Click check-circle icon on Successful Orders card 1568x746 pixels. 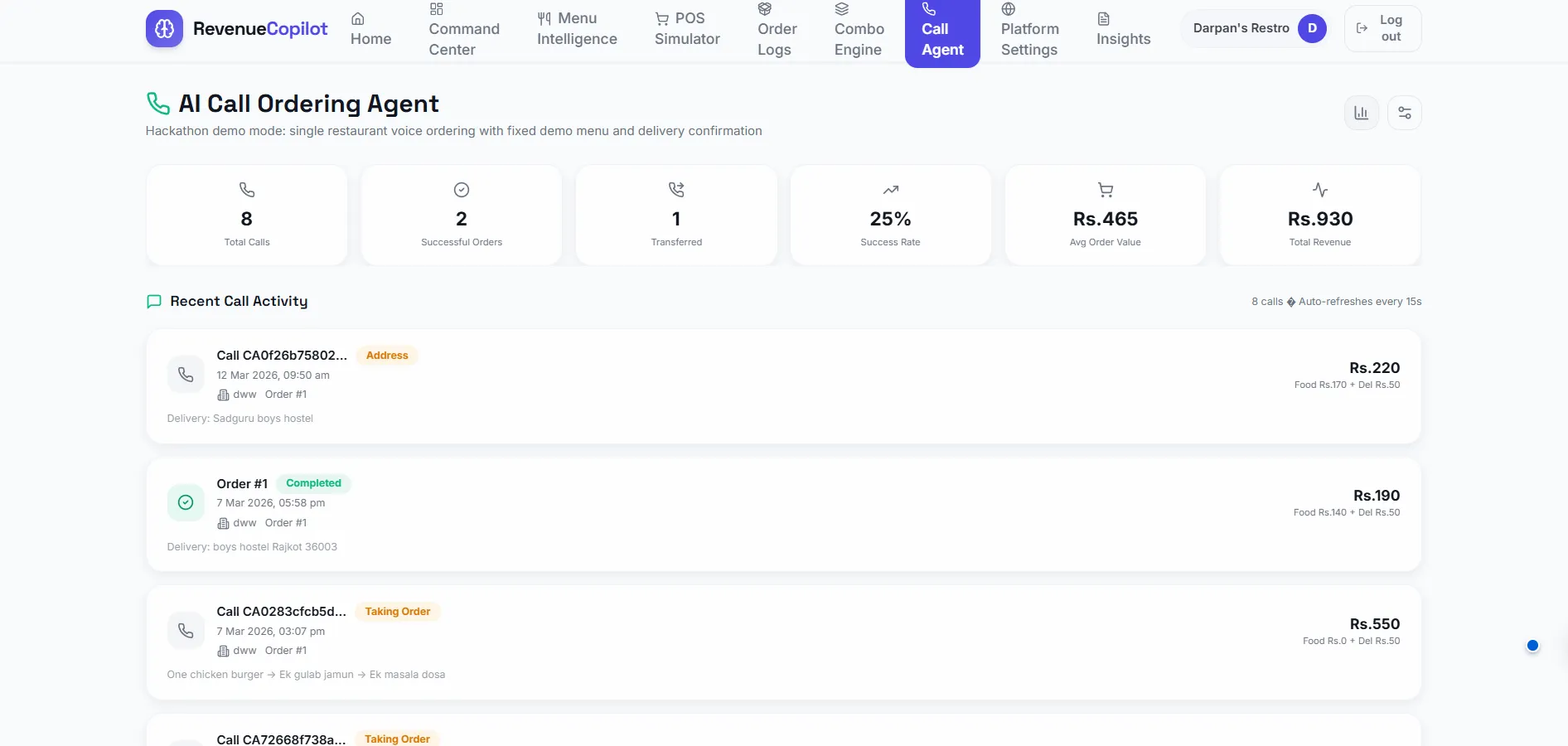coord(462,190)
